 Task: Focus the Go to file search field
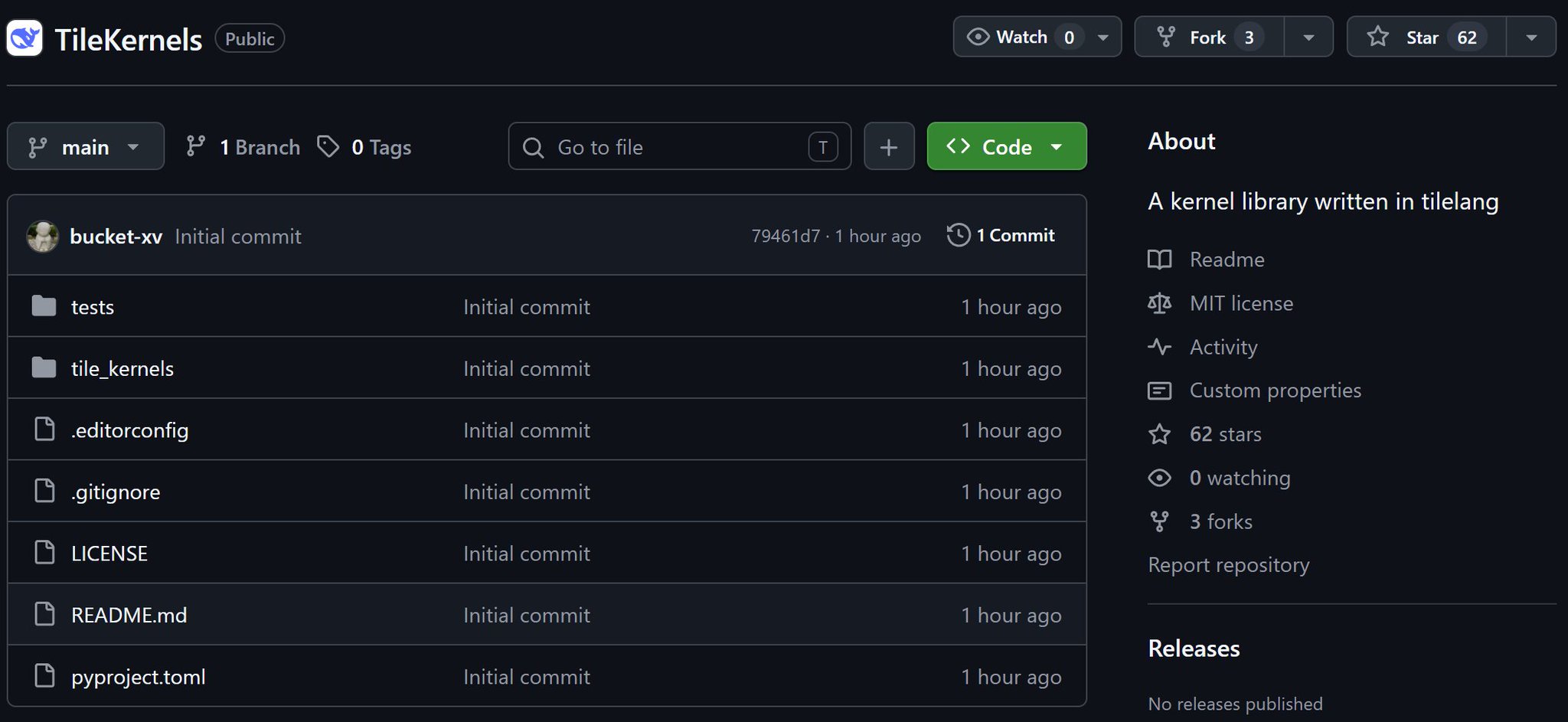pyautogui.click(x=680, y=146)
